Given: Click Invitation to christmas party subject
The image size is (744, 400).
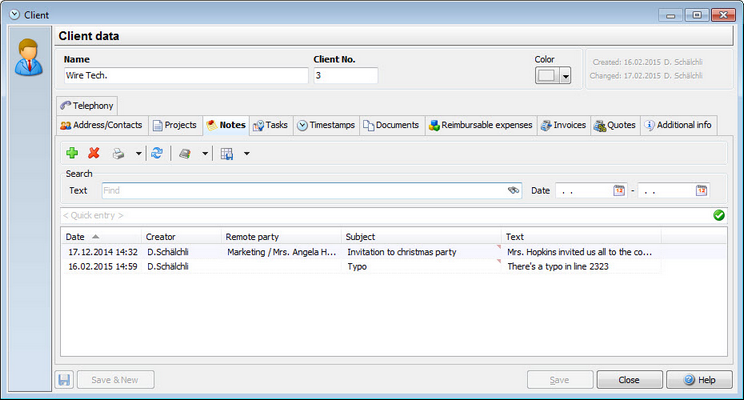Looking at the screenshot, I should [401, 252].
